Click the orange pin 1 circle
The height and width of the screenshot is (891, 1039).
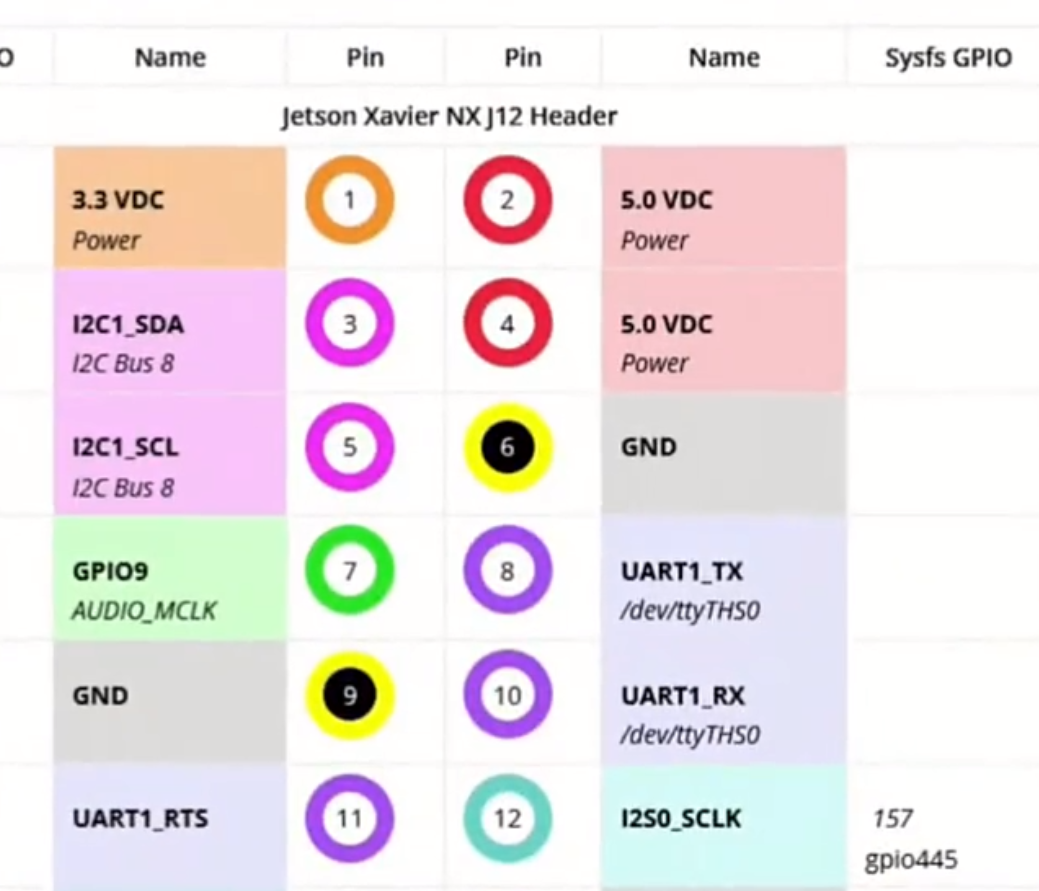(x=349, y=199)
